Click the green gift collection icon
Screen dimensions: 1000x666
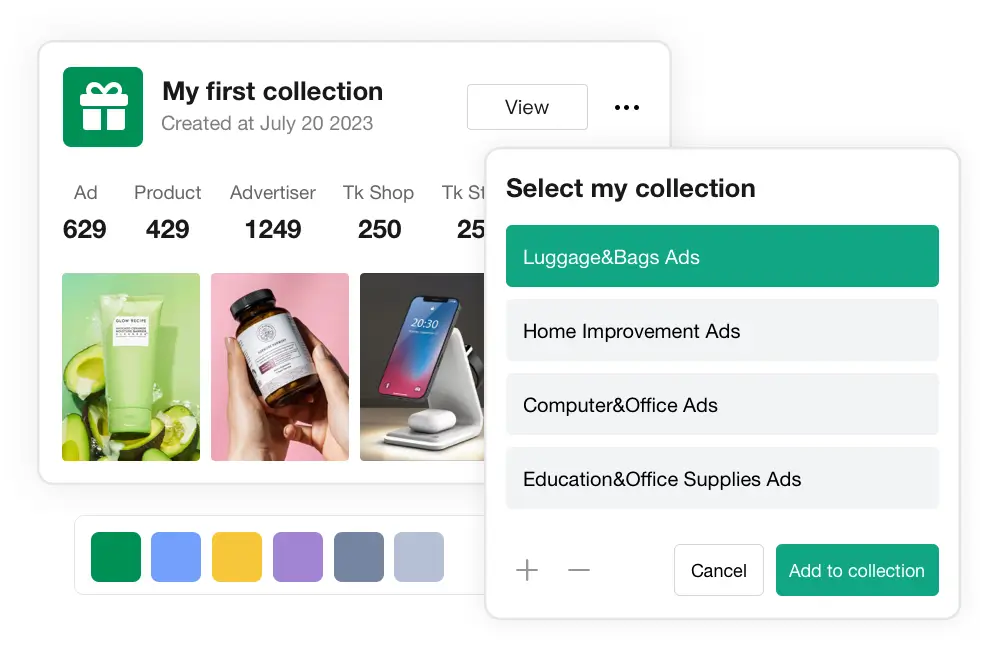[102, 107]
